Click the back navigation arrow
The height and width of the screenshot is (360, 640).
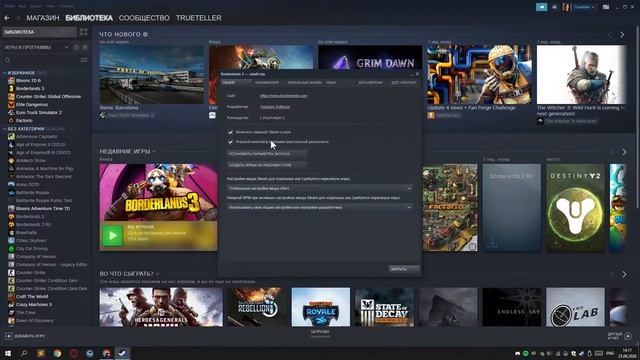coord(7,18)
